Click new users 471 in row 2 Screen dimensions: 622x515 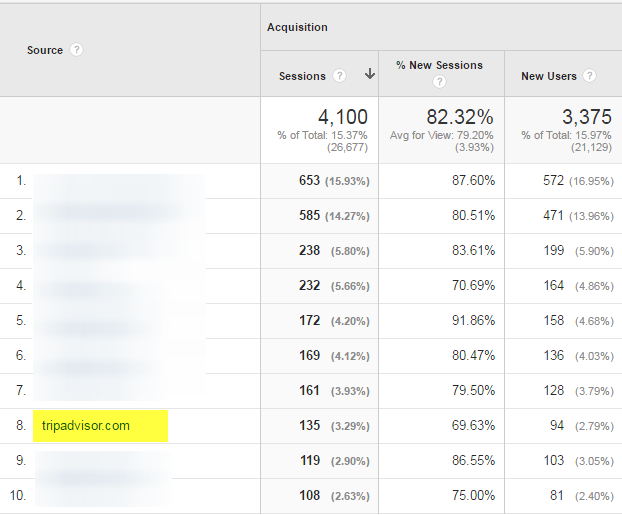point(553,215)
